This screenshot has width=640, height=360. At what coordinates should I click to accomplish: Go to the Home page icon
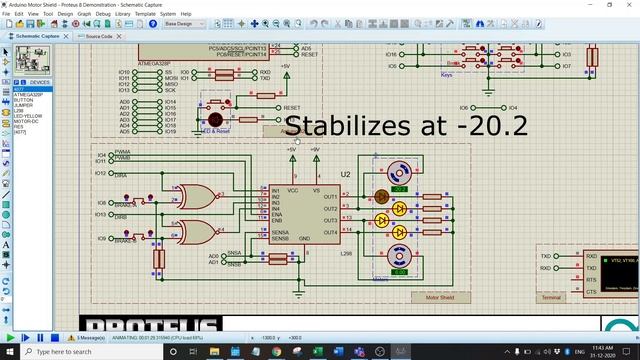pos(54,24)
